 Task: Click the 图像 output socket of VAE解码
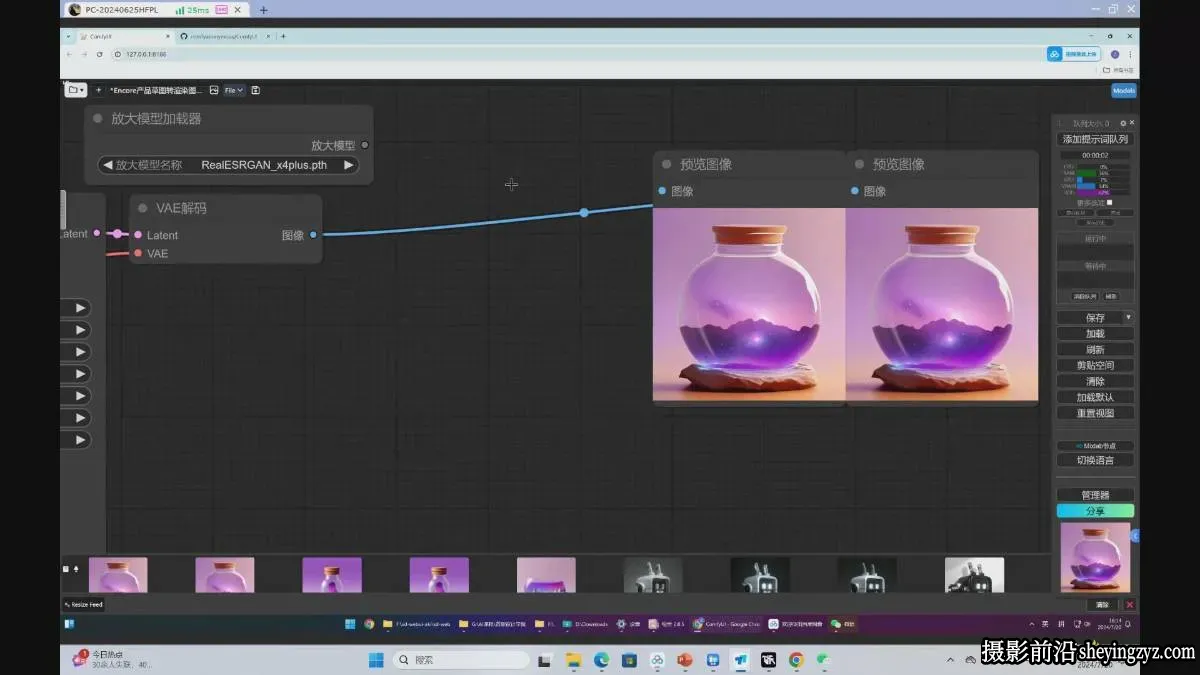(313, 235)
